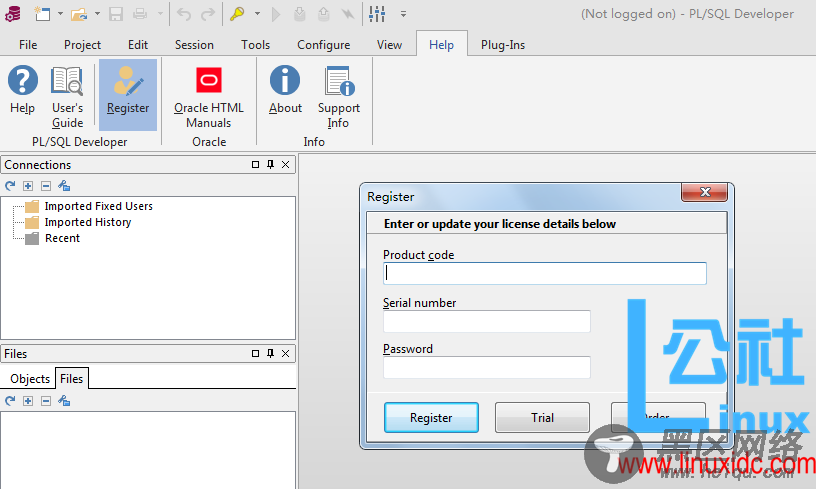Maximize the Connections panel

point(255,164)
